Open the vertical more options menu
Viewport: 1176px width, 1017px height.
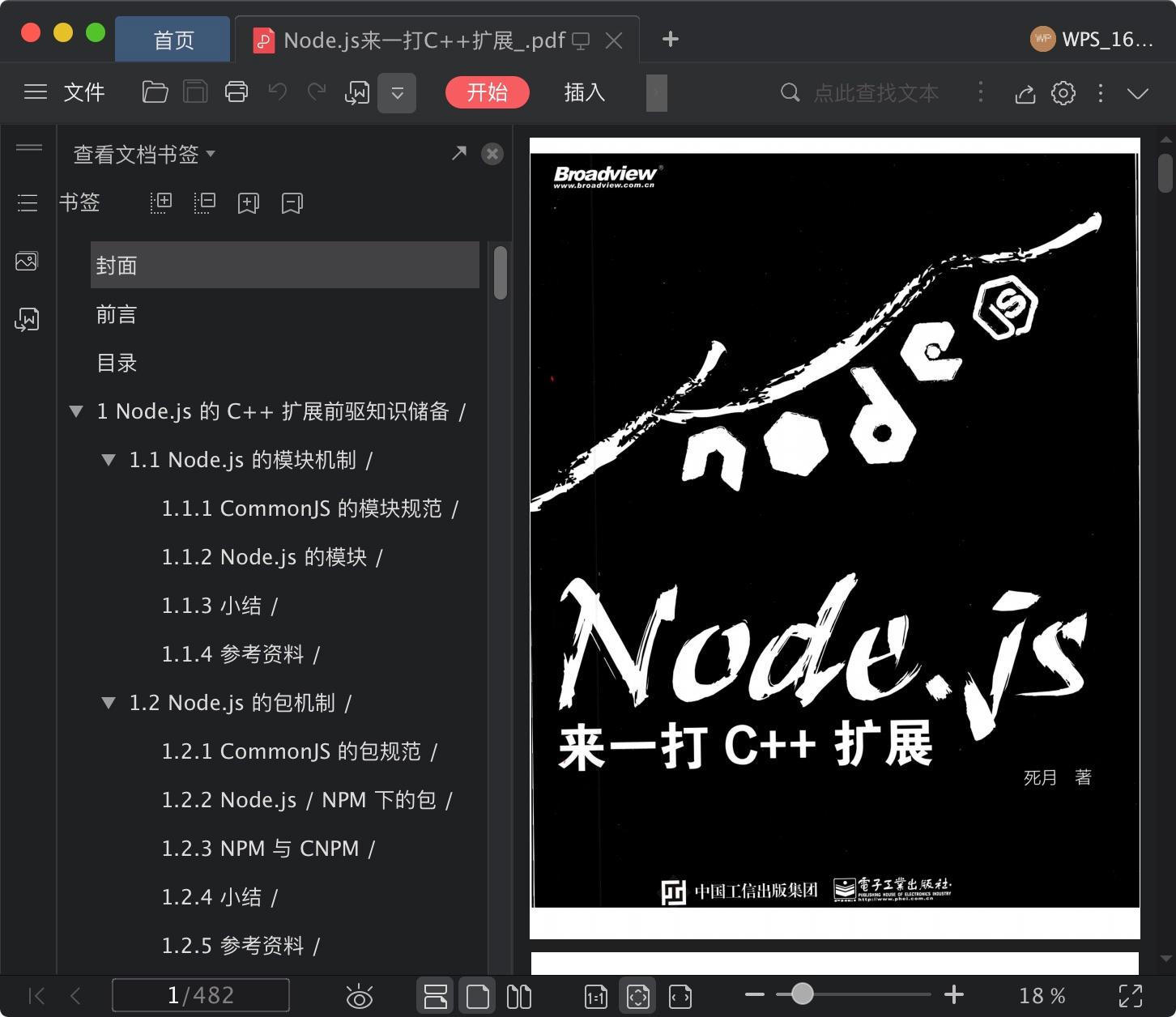point(1100,93)
